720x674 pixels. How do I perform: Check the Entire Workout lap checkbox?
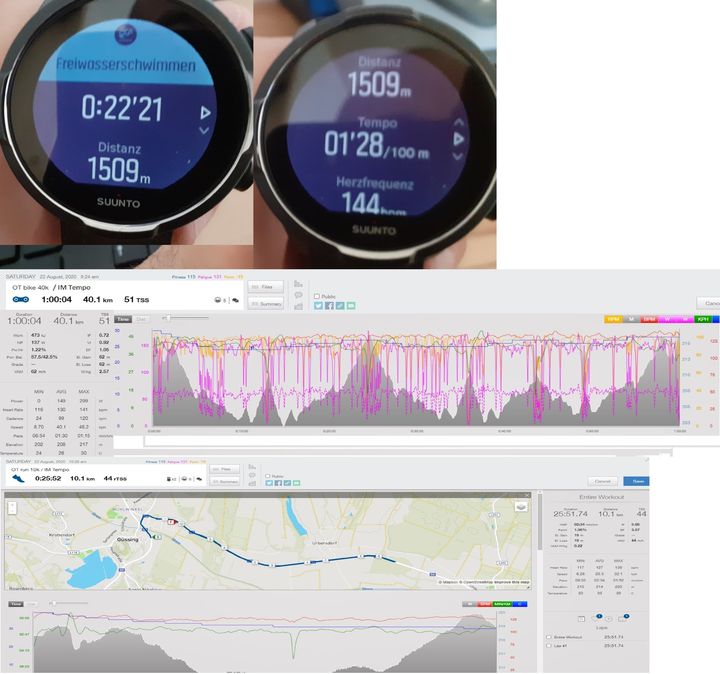click(549, 637)
